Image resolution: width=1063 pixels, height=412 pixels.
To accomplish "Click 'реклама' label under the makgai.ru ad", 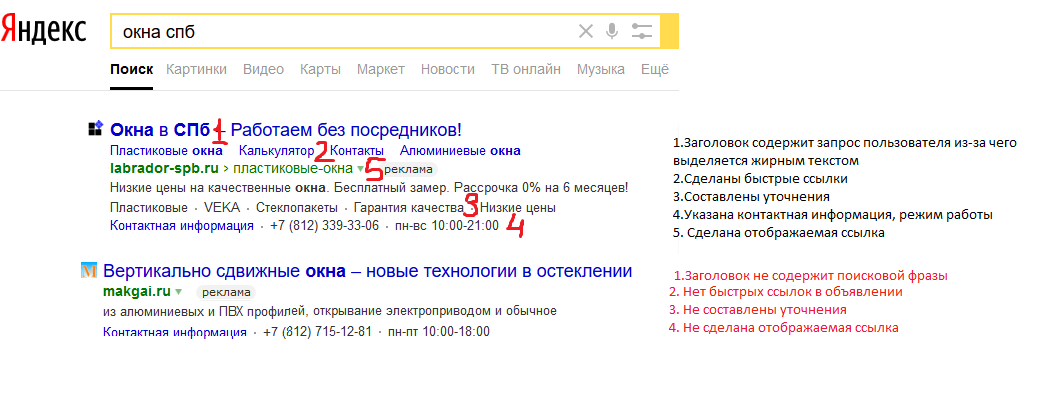I will pos(225,292).
